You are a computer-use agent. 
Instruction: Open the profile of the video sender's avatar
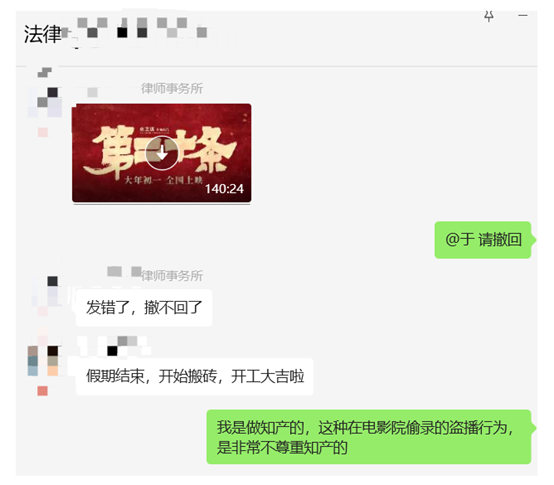tap(45, 102)
